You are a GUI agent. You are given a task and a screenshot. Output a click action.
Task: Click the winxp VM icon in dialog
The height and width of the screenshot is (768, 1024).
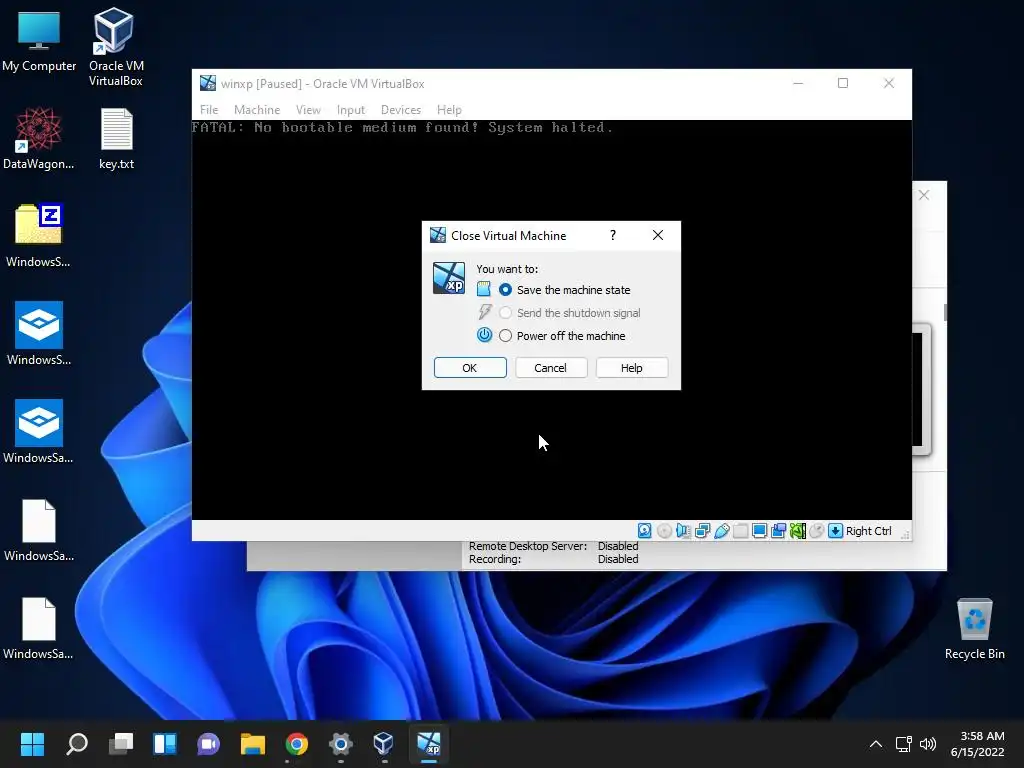tap(449, 278)
